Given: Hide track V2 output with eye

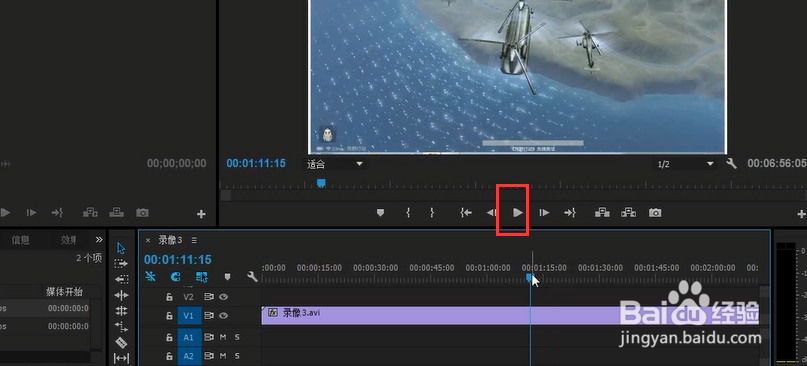Looking at the screenshot, I should click(x=223, y=297).
